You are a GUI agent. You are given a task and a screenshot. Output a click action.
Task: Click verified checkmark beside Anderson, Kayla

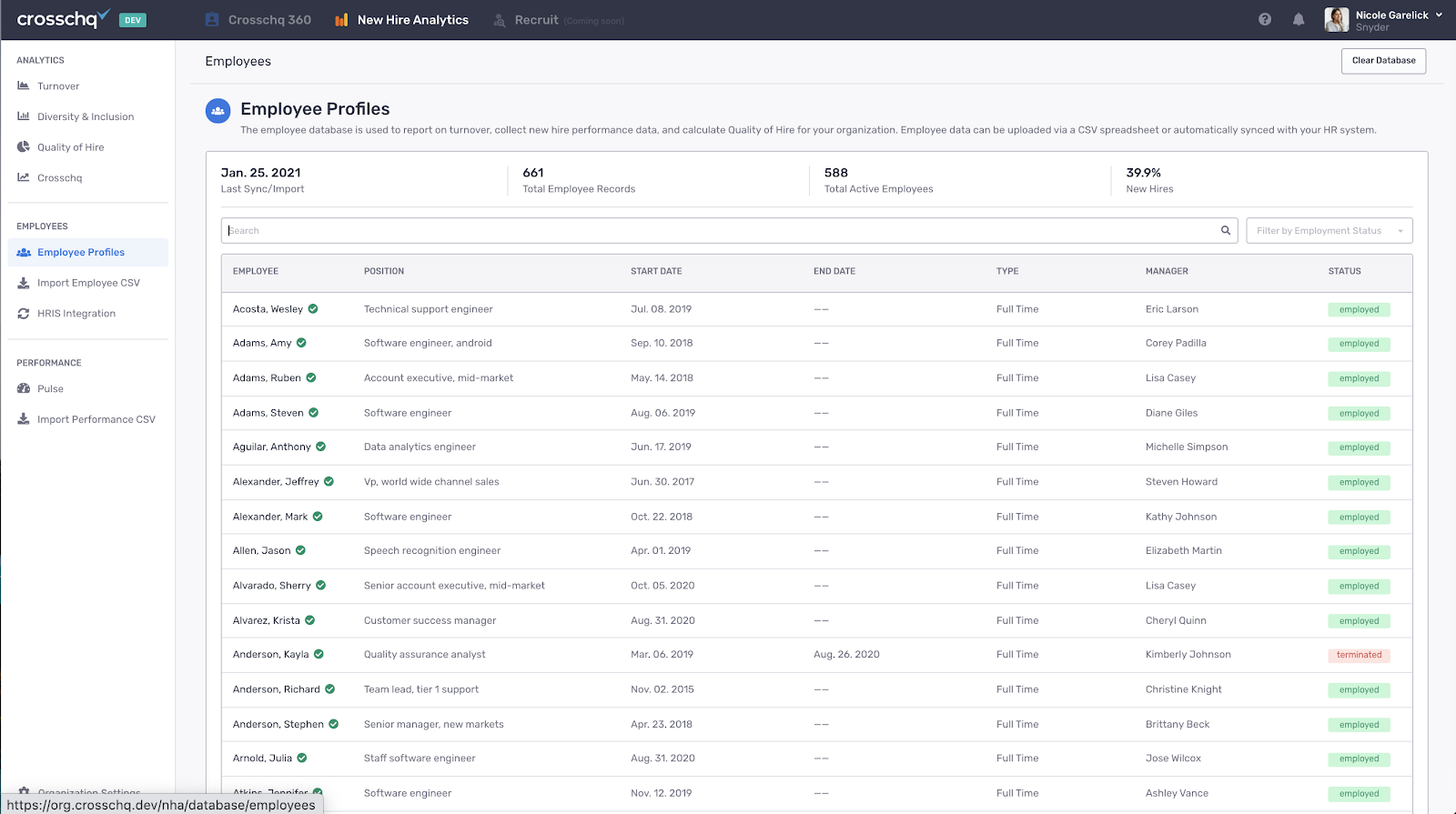coord(318,654)
